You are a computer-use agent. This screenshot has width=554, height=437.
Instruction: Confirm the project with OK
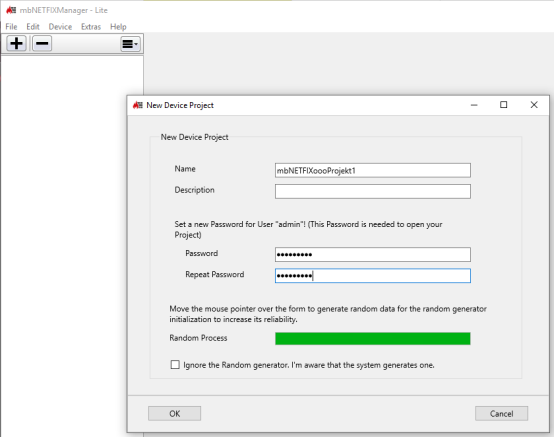175,413
